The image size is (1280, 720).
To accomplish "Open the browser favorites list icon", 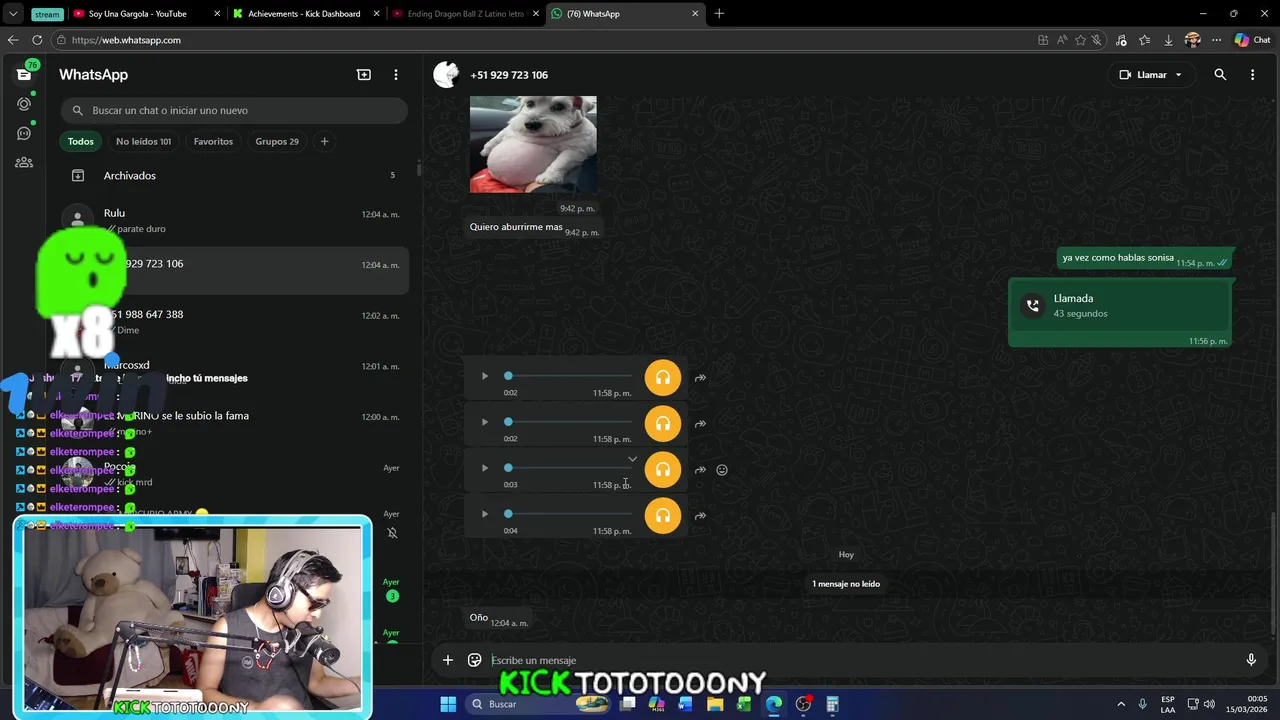I will pos(1145,40).
